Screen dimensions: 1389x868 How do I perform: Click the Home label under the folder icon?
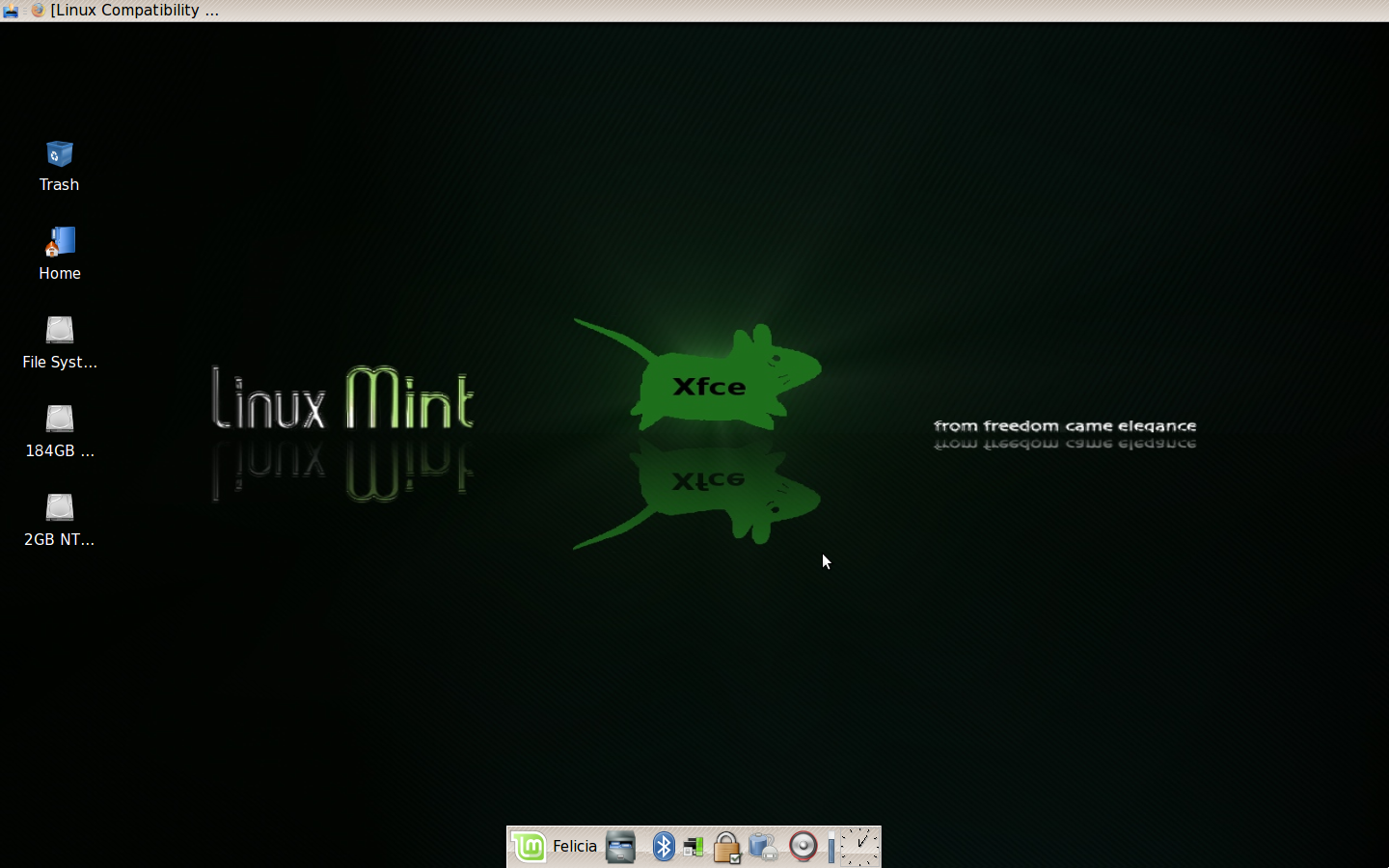coord(60,274)
